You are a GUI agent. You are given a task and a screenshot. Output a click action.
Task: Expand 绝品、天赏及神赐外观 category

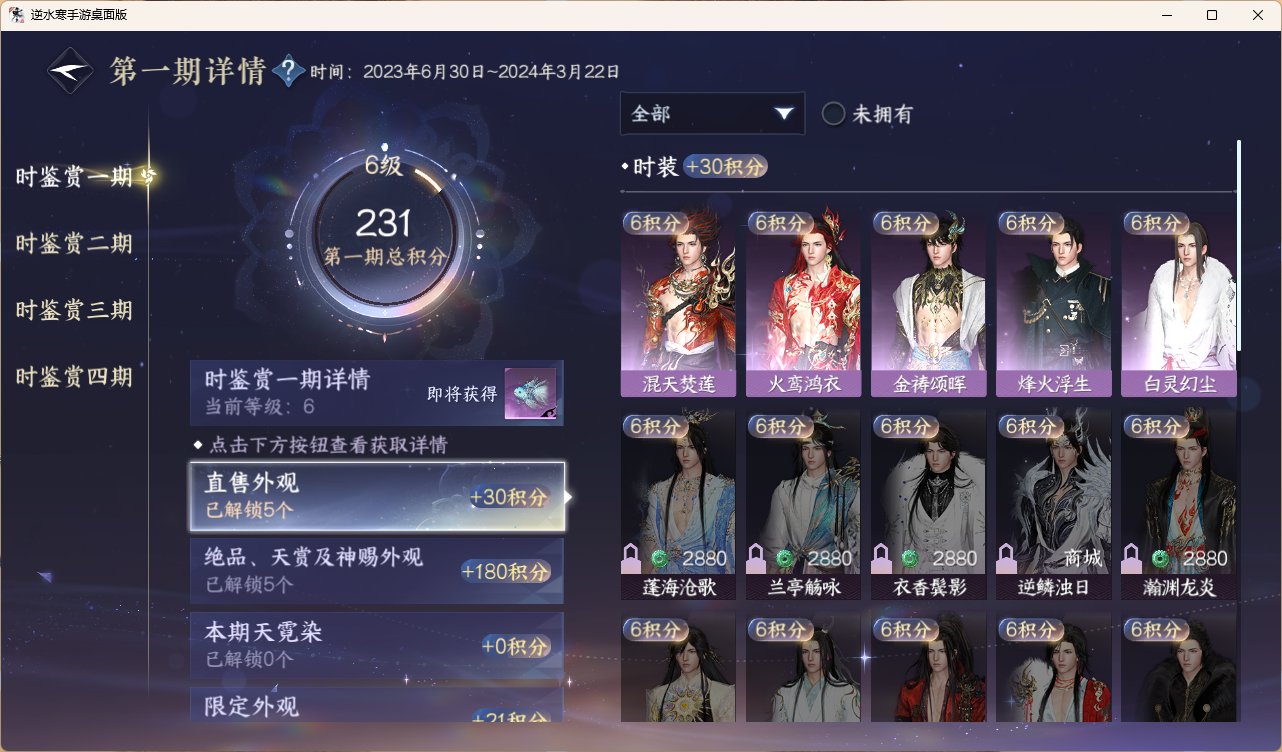point(377,571)
